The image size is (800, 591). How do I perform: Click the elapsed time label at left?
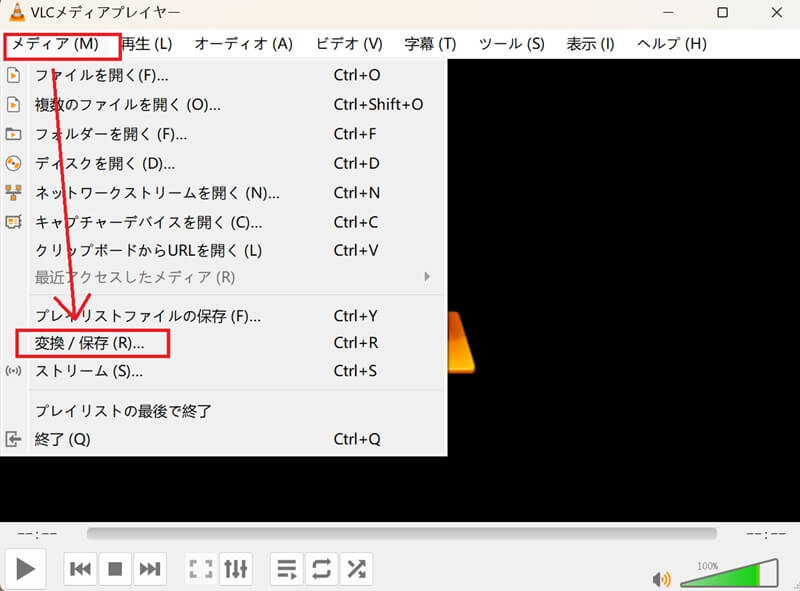pyautogui.click(x=37, y=534)
